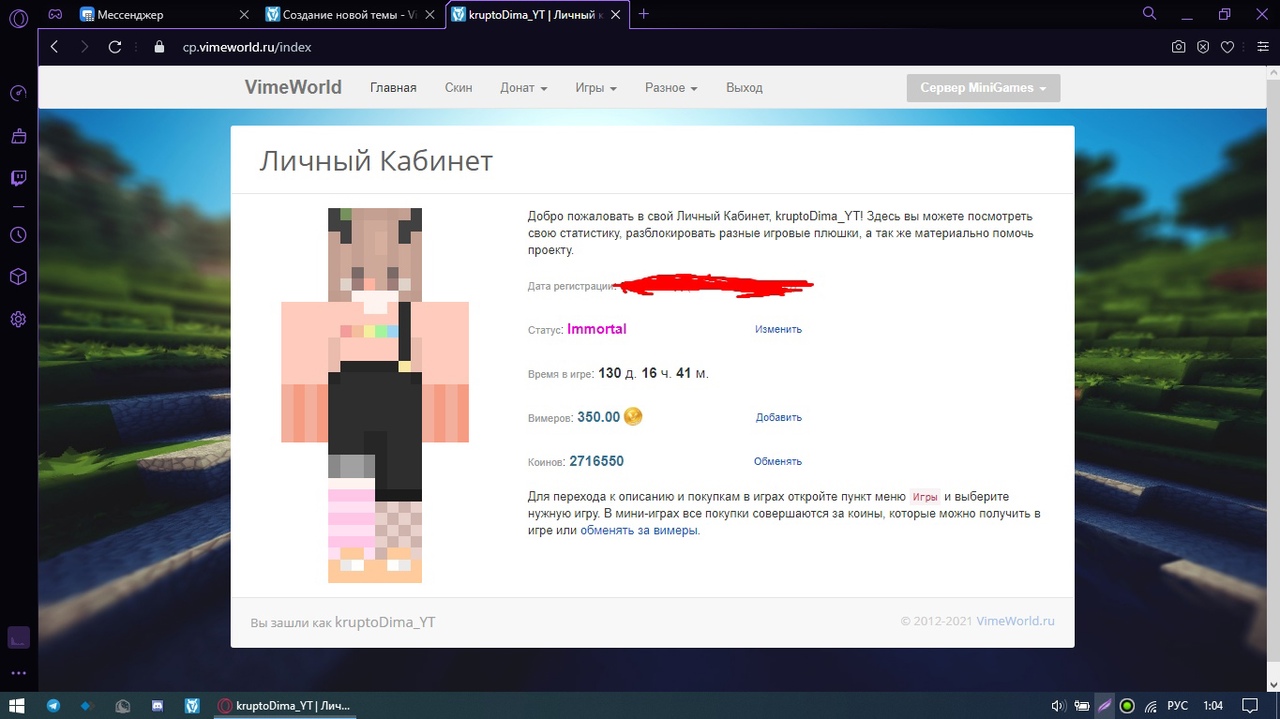Screen dimensions: 1280x719
Task: Click the Immortal status text
Action: (597, 329)
